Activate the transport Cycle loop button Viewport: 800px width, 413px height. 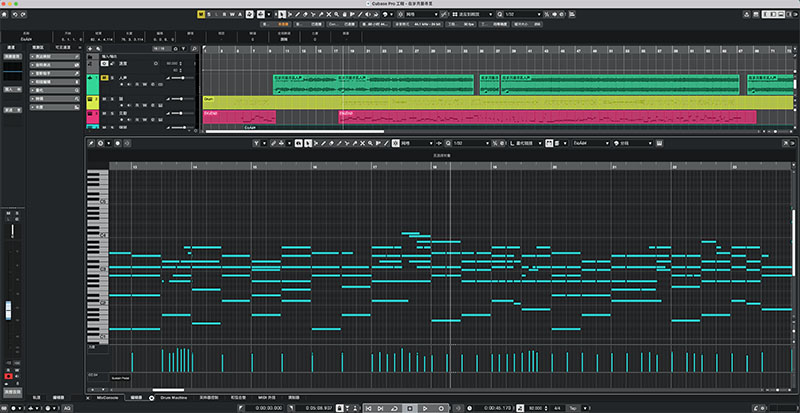tap(394, 408)
